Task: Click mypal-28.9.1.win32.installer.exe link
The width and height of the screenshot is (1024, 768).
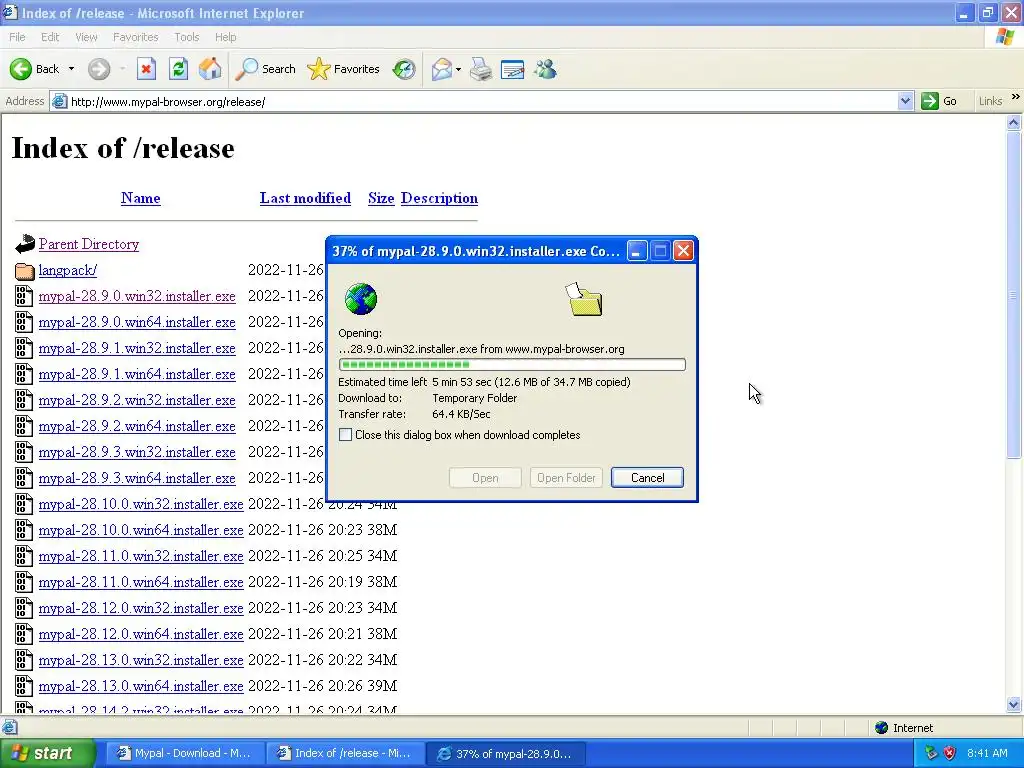Action: [137, 348]
